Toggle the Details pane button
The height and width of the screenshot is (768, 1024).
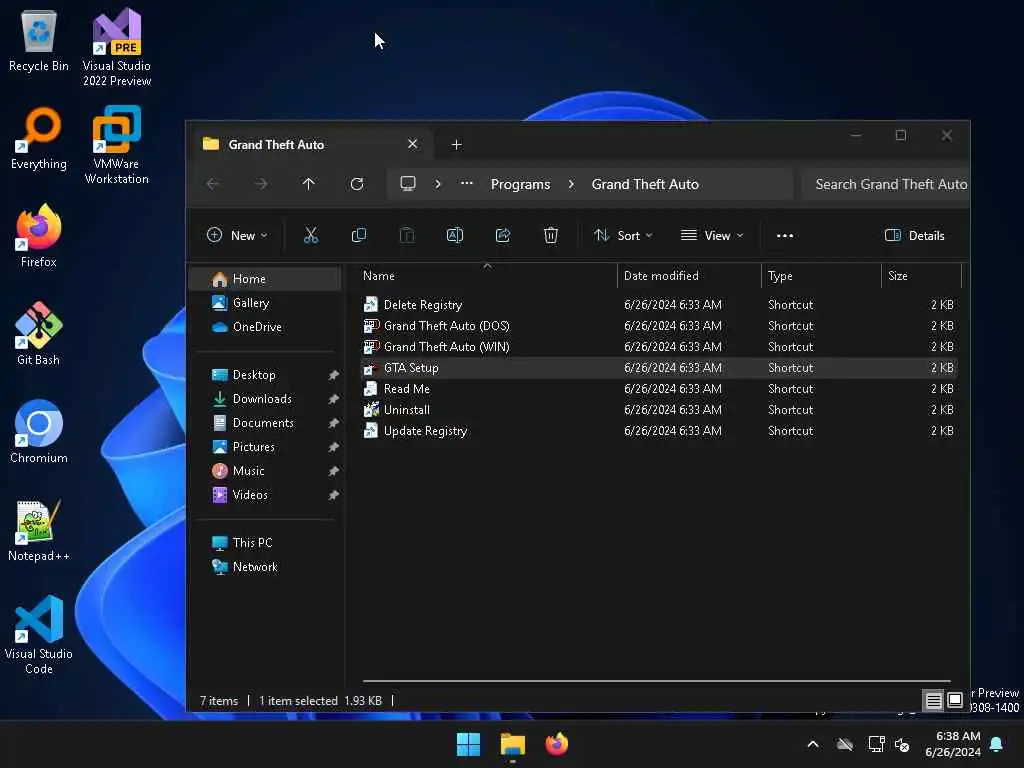[914, 236]
